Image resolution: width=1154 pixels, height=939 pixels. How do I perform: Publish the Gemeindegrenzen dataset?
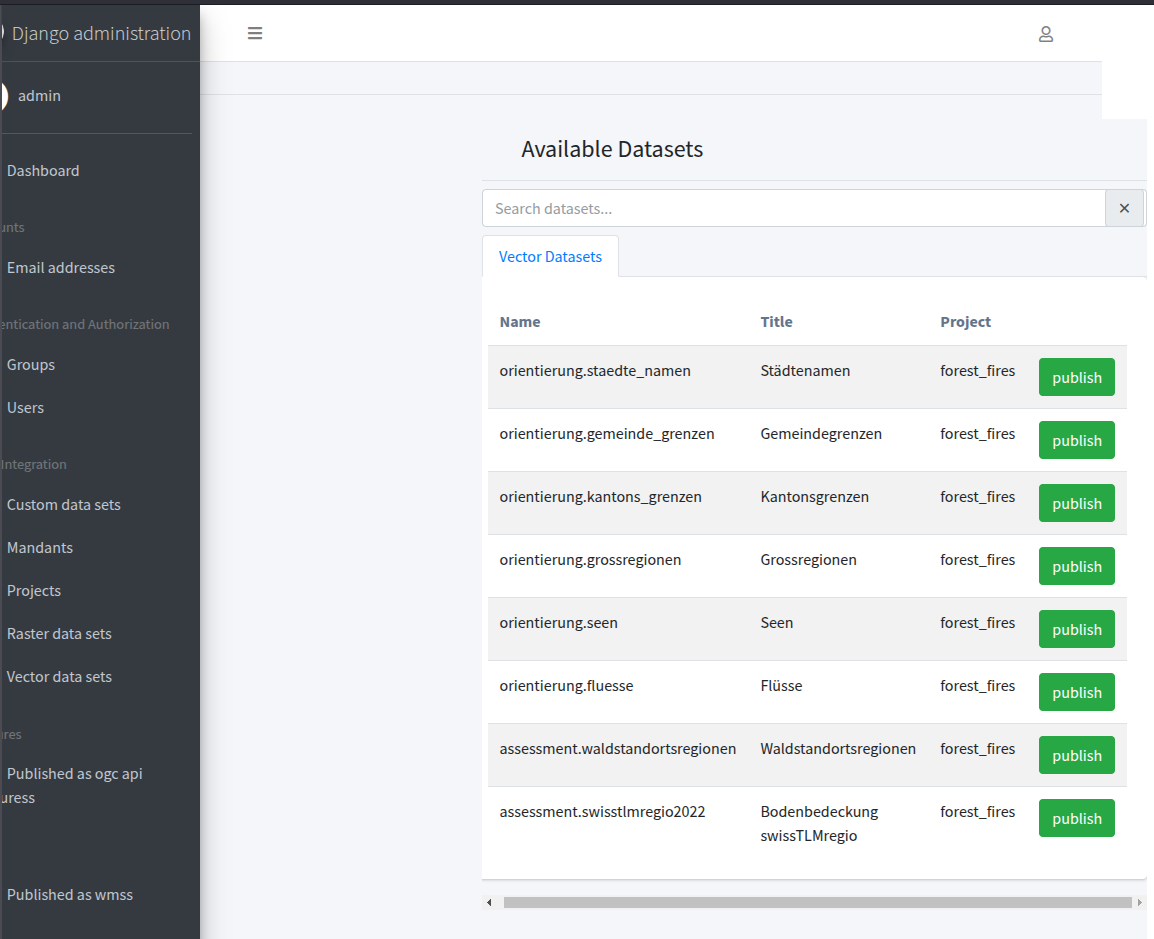click(x=1076, y=441)
